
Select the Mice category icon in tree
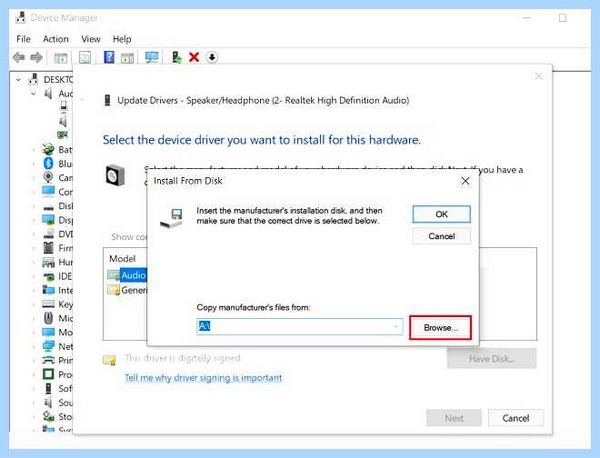[x=48, y=318]
